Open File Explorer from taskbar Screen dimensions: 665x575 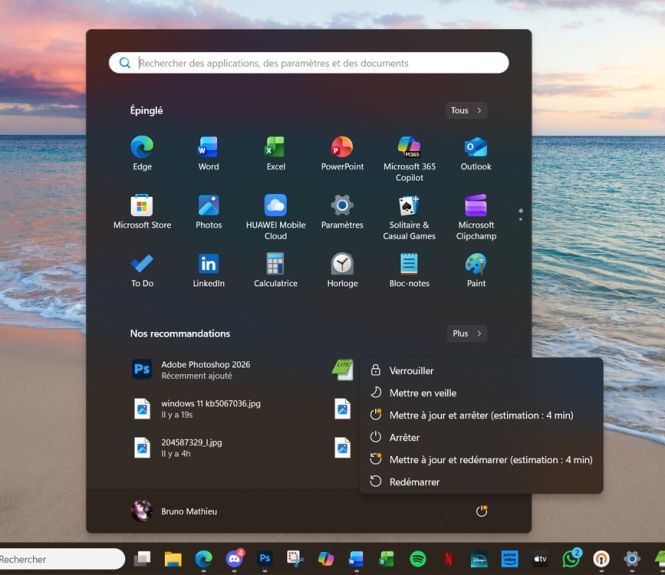click(173, 559)
